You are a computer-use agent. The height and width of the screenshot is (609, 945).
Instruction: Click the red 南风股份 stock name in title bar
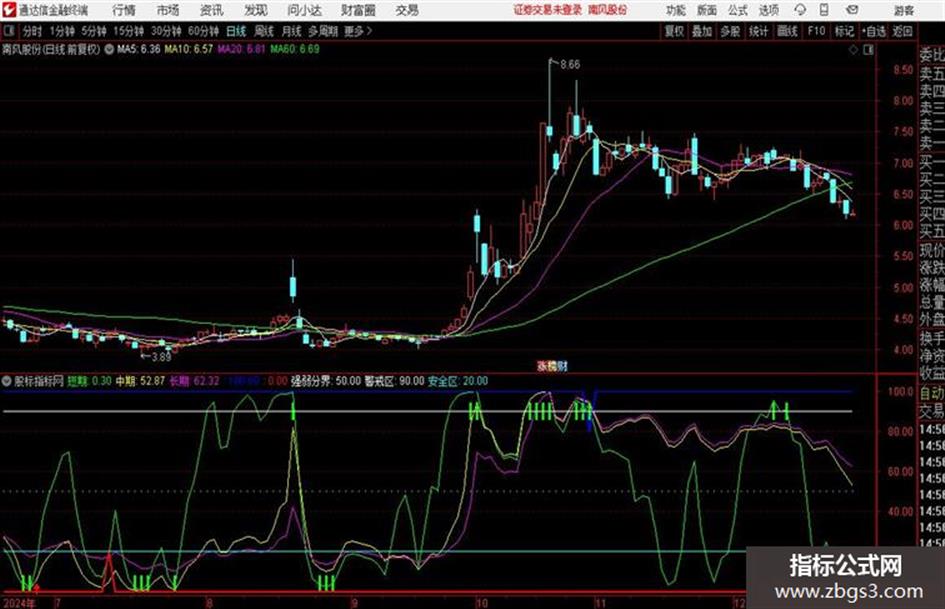click(x=607, y=10)
